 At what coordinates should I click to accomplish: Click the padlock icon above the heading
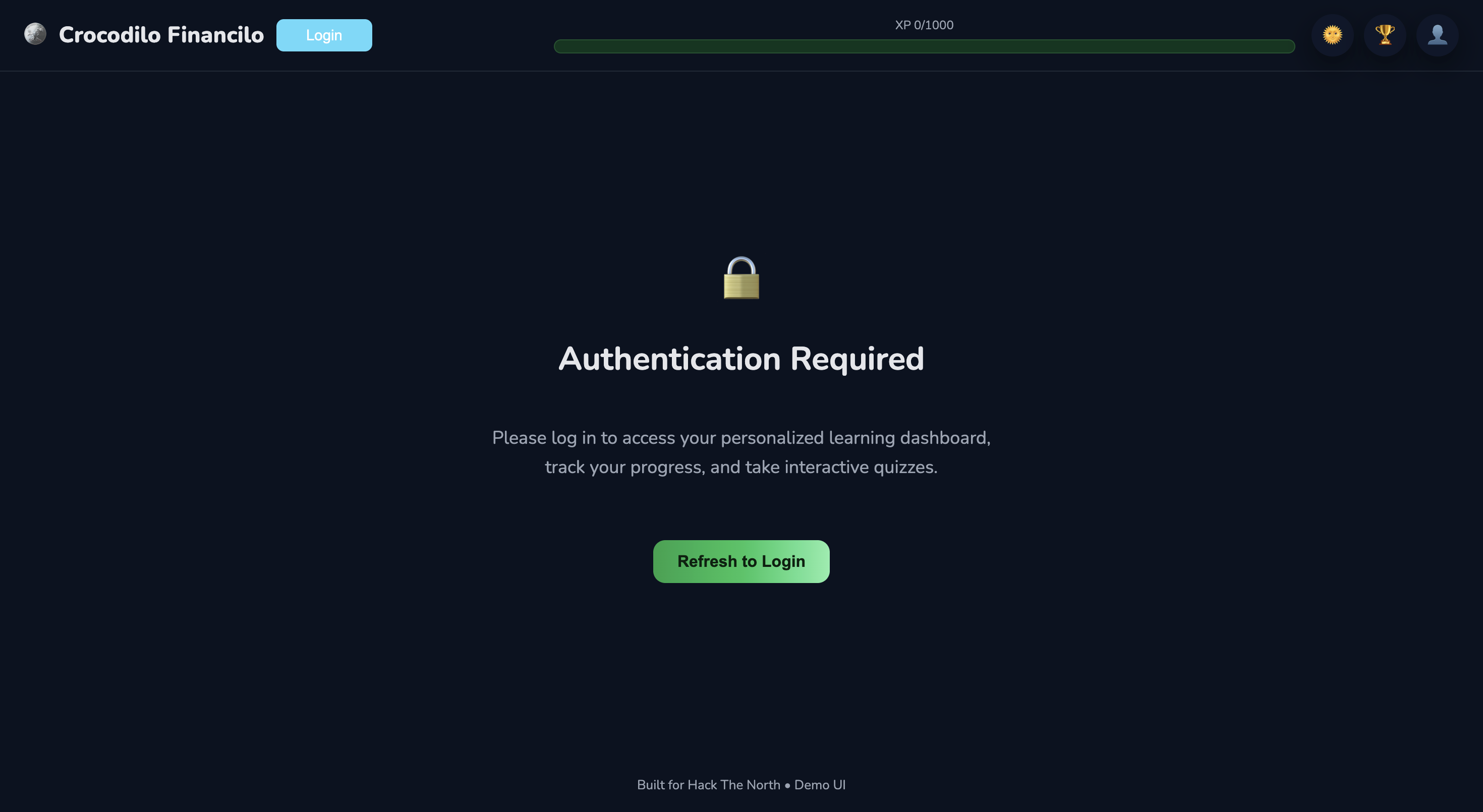tap(741, 278)
